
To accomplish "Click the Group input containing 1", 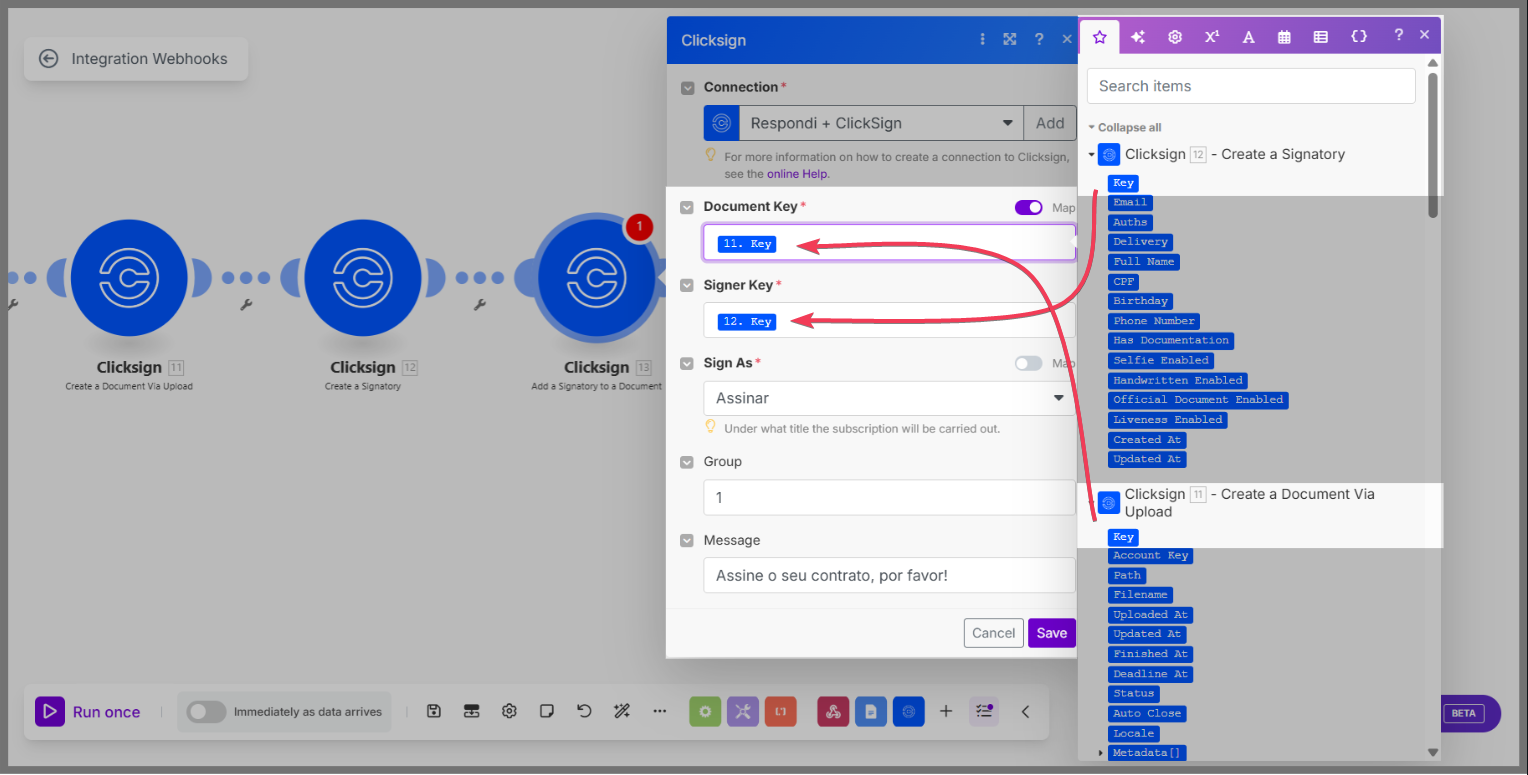I will click(x=889, y=497).
